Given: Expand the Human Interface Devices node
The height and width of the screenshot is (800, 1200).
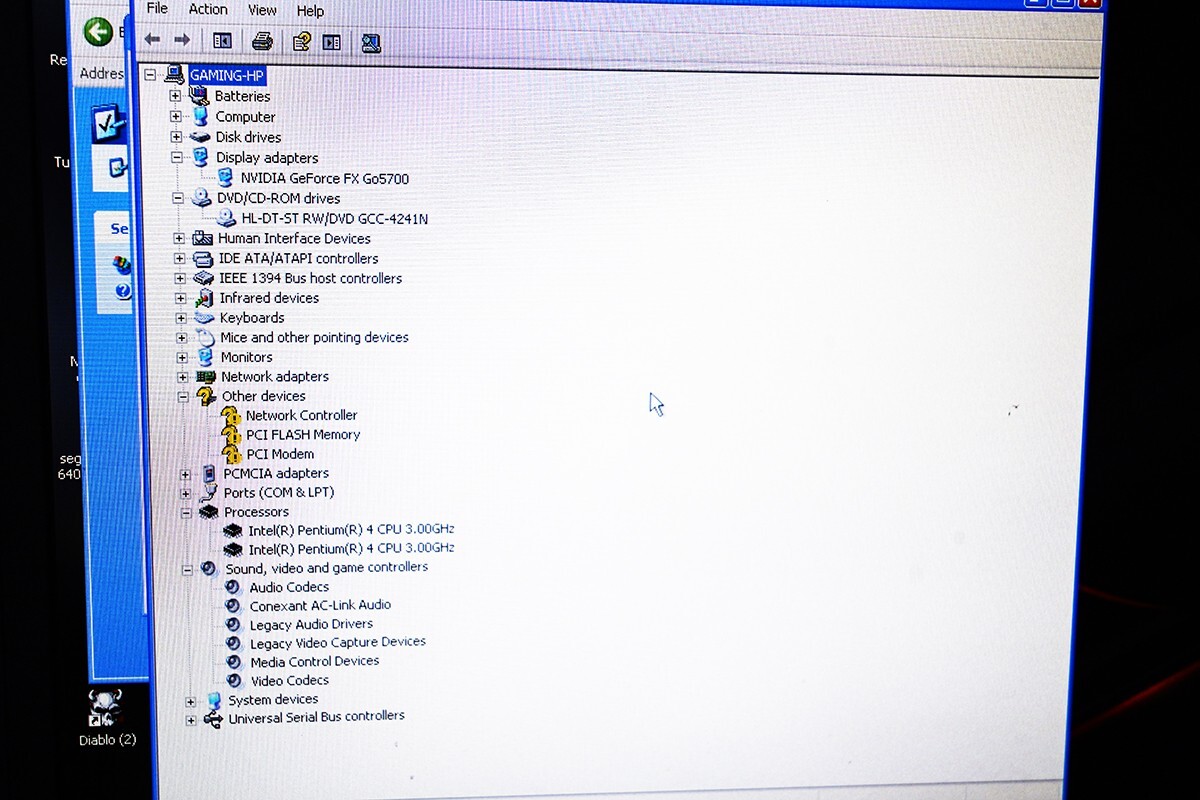Looking at the screenshot, I should coord(179,238).
